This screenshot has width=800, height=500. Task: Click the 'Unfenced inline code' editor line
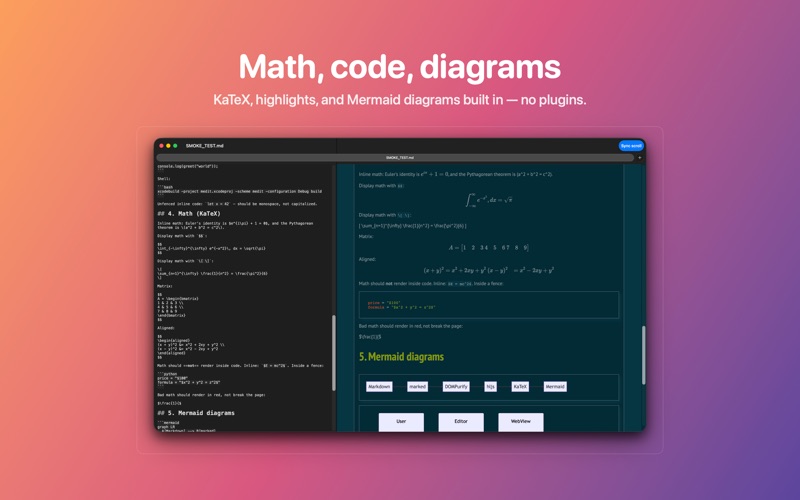pos(237,204)
